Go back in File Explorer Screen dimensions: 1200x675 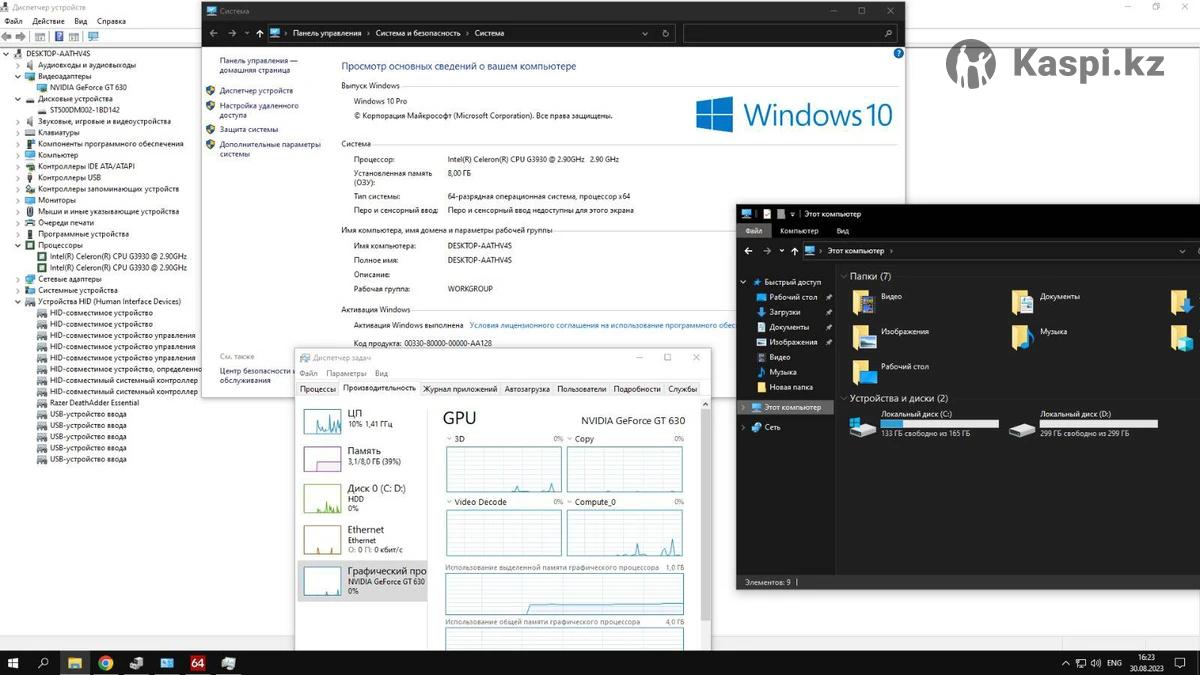pos(749,251)
